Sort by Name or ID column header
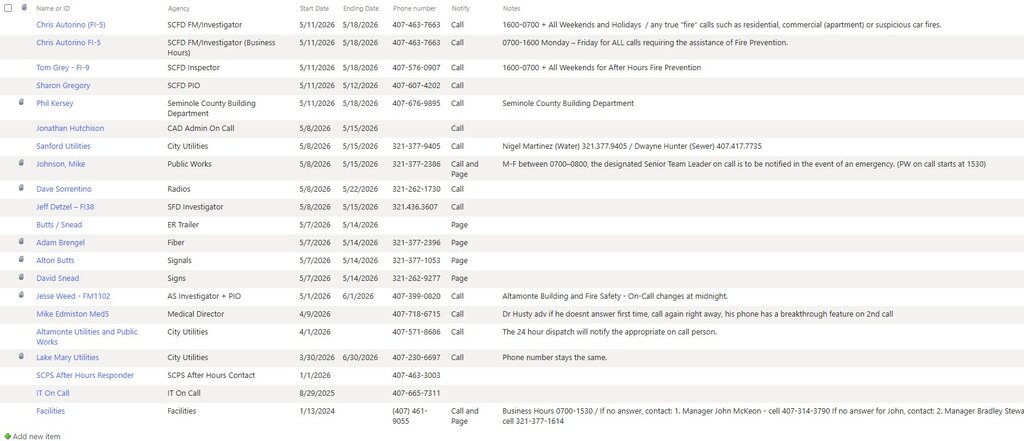This screenshot has width=1024, height=441. (x=53, y=8)
